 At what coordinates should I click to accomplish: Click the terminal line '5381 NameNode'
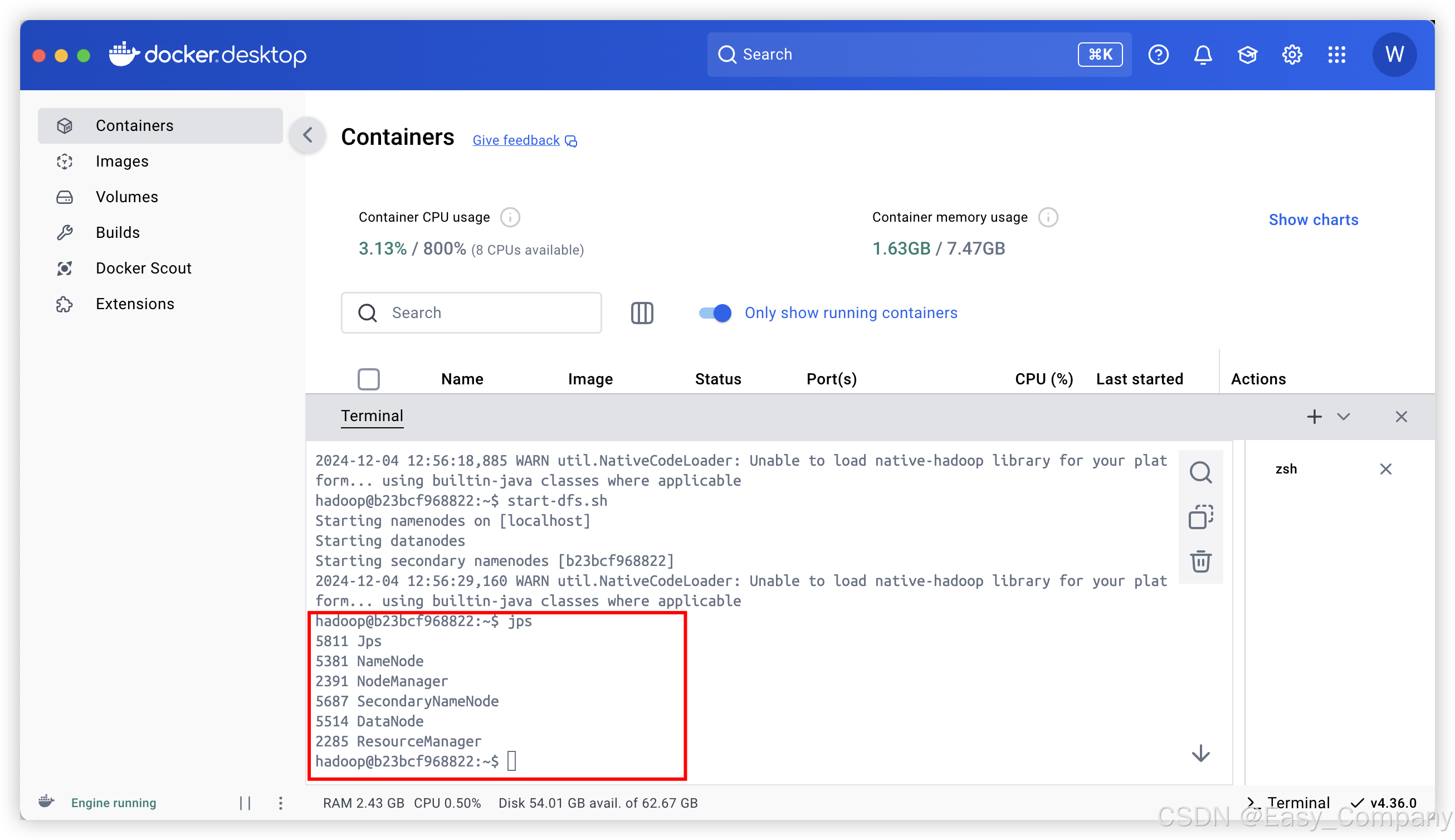(369, 661)
